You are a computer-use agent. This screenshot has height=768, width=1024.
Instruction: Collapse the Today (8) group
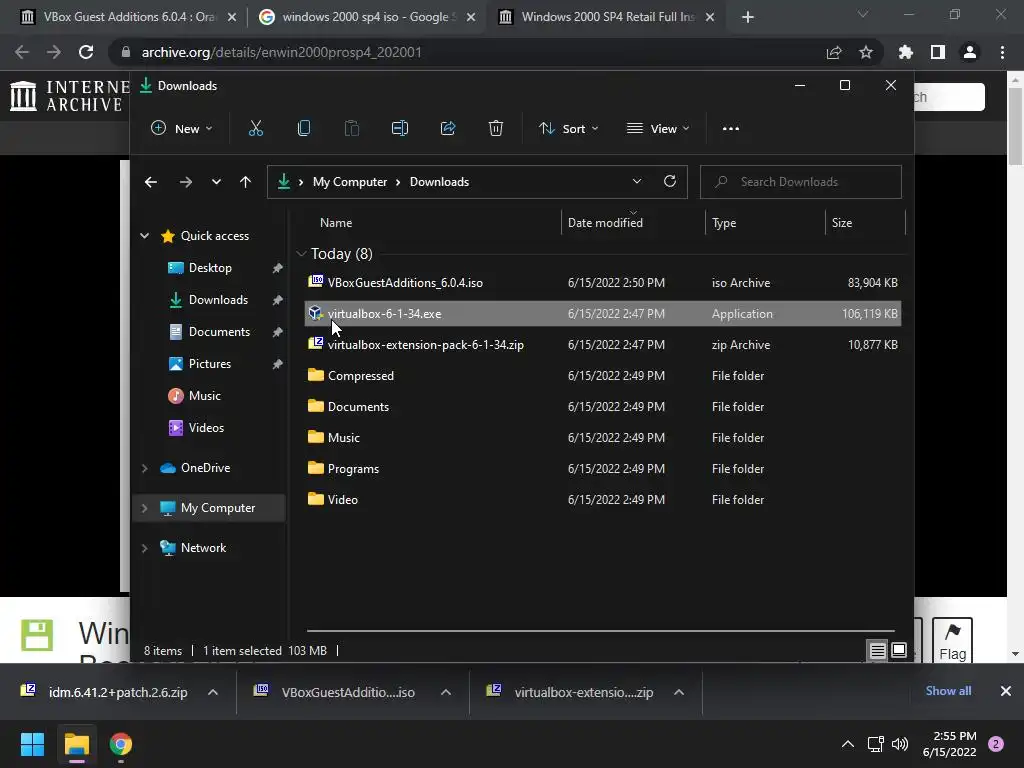pyautogui.click(x=301, y=253)
